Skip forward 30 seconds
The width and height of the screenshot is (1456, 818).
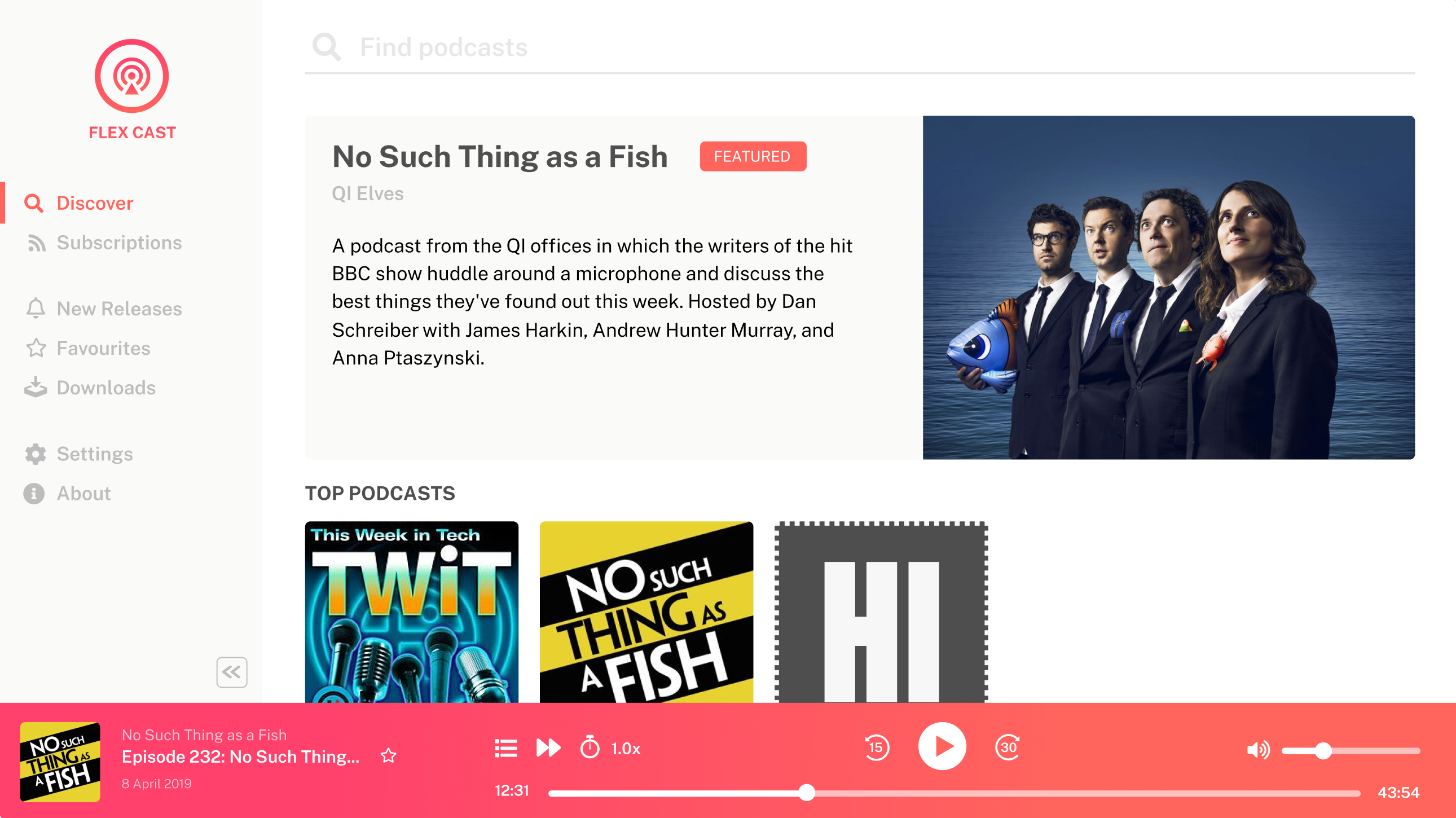[x=1008, y=747]
